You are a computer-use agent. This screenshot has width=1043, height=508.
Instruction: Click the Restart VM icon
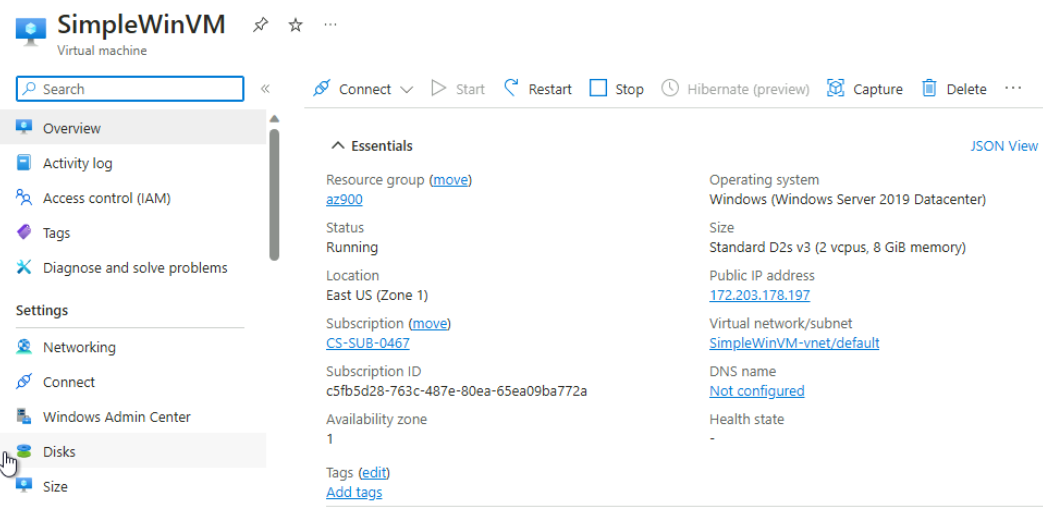tap(512, 89)
